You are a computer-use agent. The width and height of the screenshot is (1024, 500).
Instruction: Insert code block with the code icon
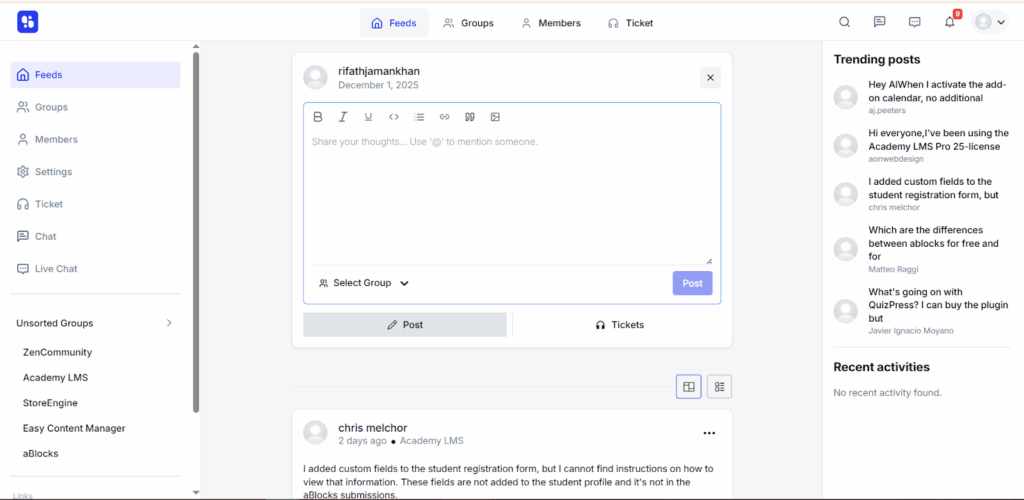coord(394,117)
